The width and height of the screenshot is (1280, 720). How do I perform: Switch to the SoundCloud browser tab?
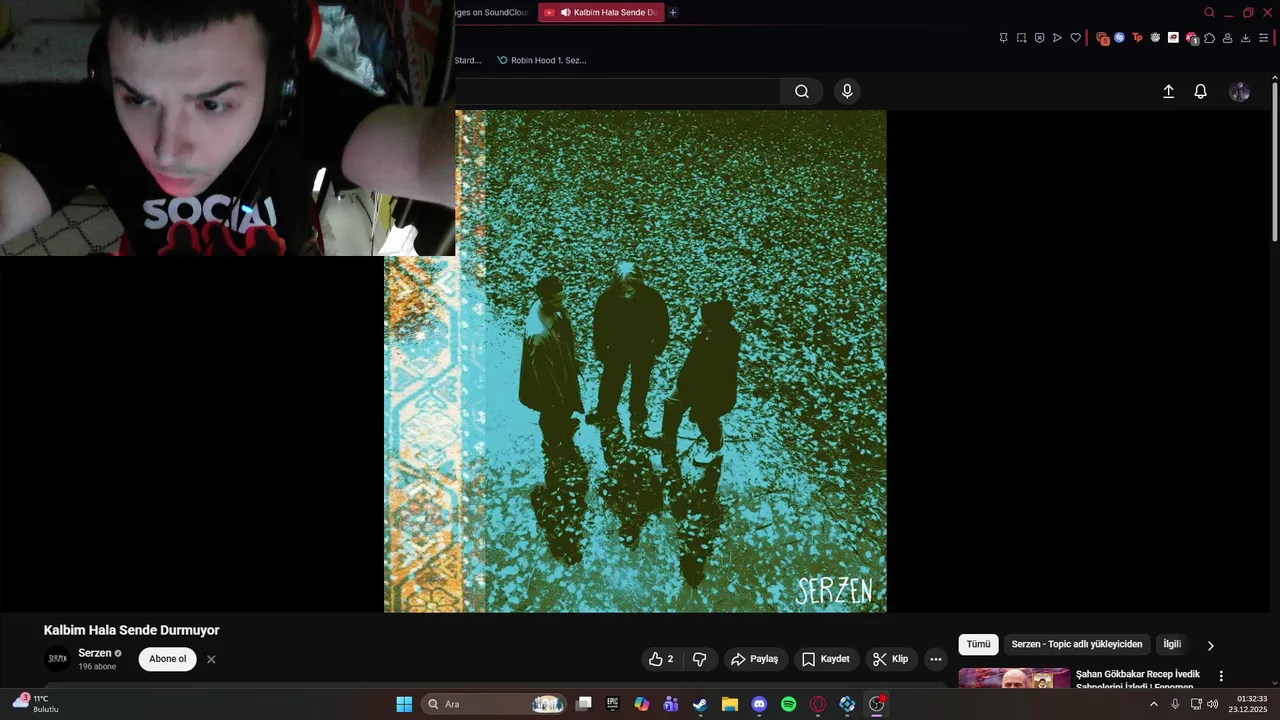(492, 12)
